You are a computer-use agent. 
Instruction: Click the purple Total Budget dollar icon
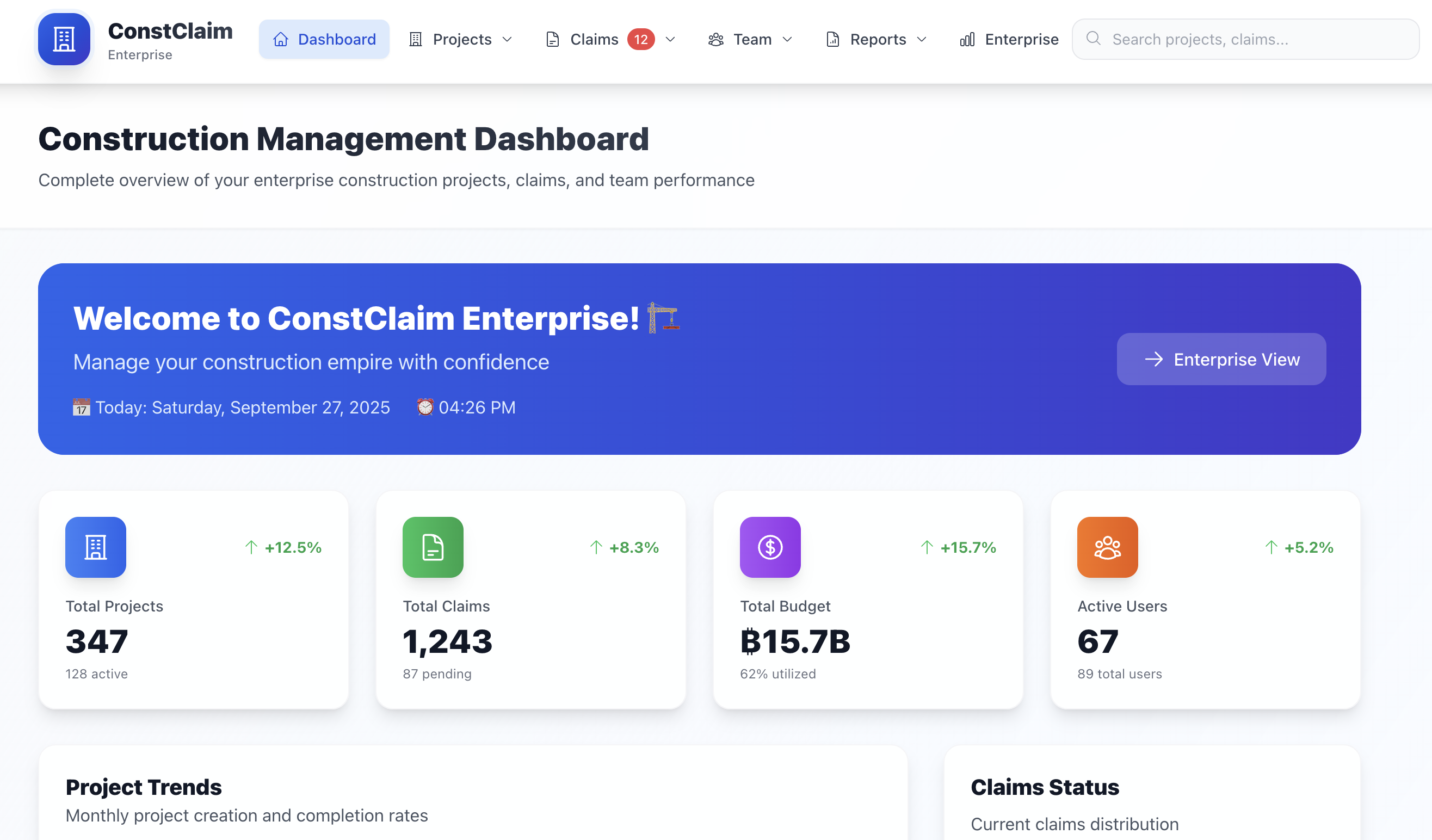[x=770, y=547]
